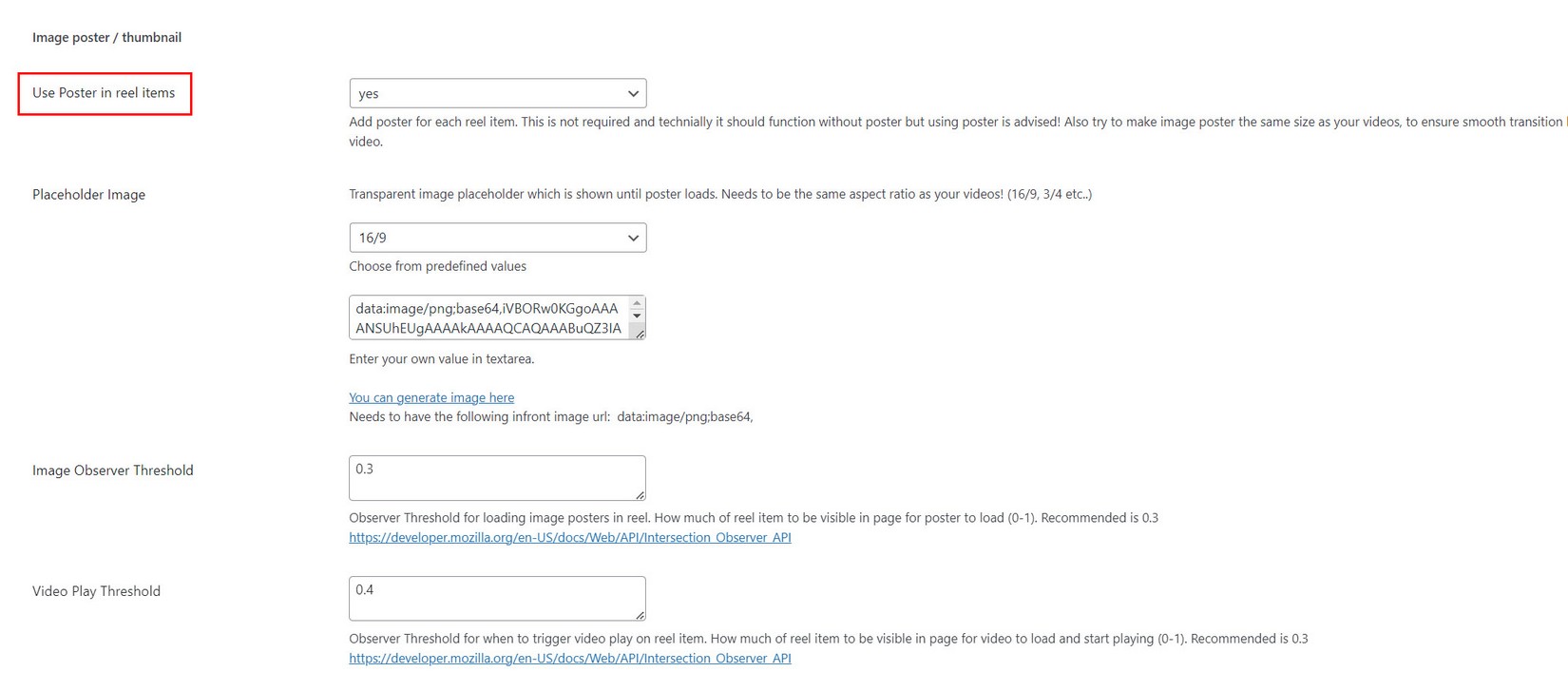Image resolution: width=1568 pixels, height=691 pixels.
Task: Click the 'Video Play Threshold' label
Action: [x=96, y=591]
